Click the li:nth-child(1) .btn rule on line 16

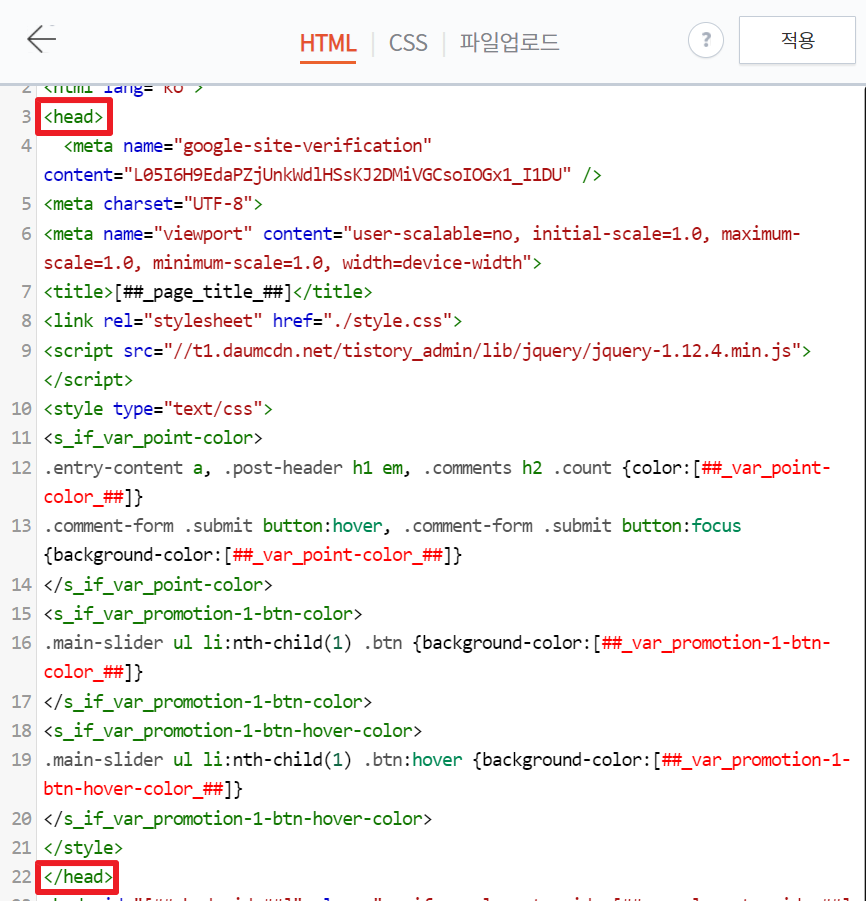[437, 657]
